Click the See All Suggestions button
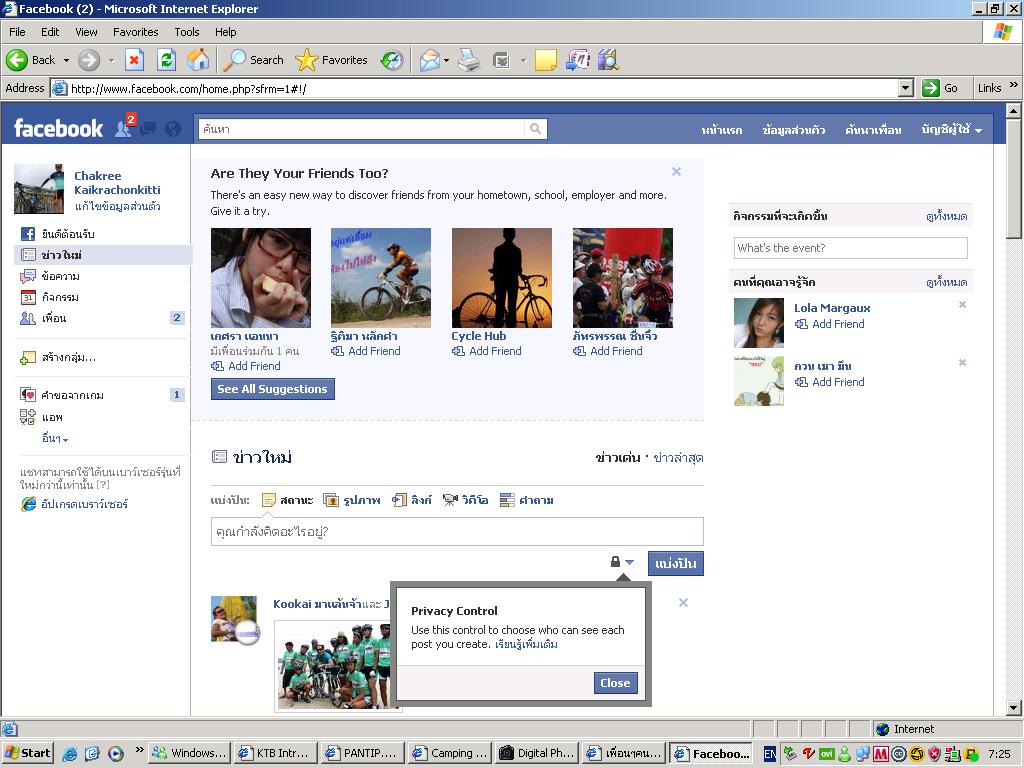Image resolution: width=1024 pixels, height=768 pixels. click(272, 389)
